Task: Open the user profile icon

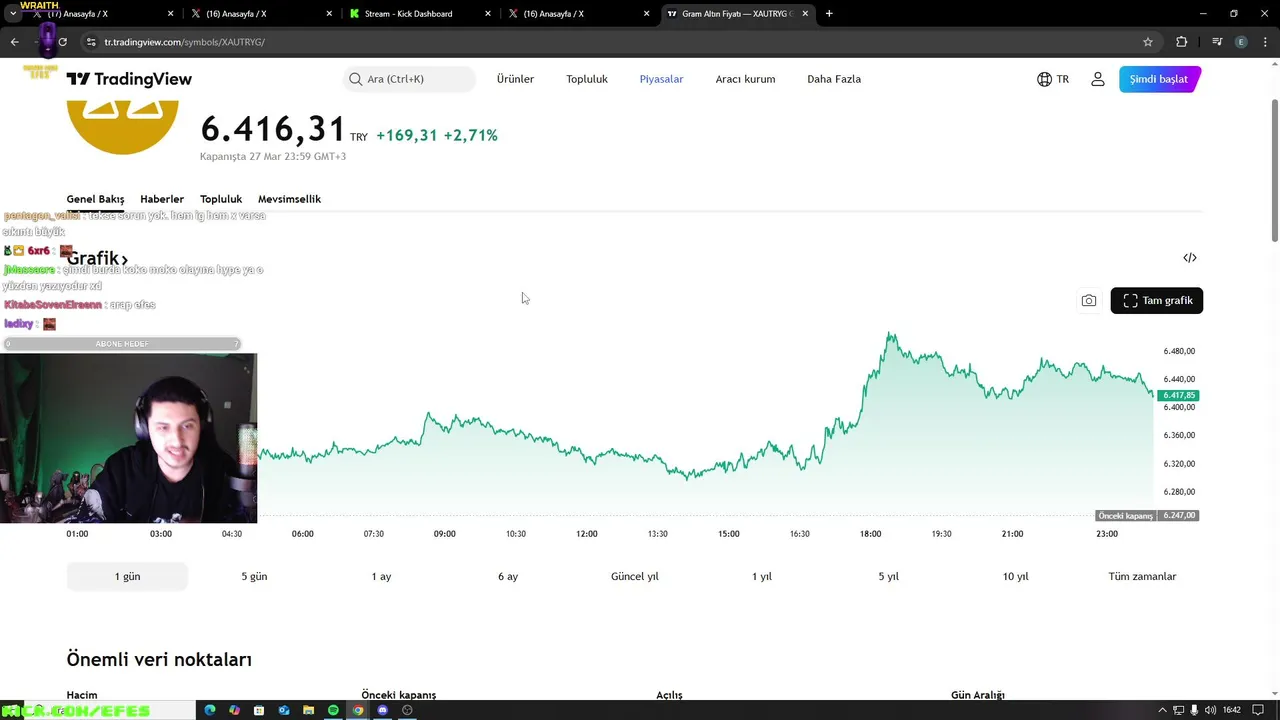Action: coord(1098,79)
